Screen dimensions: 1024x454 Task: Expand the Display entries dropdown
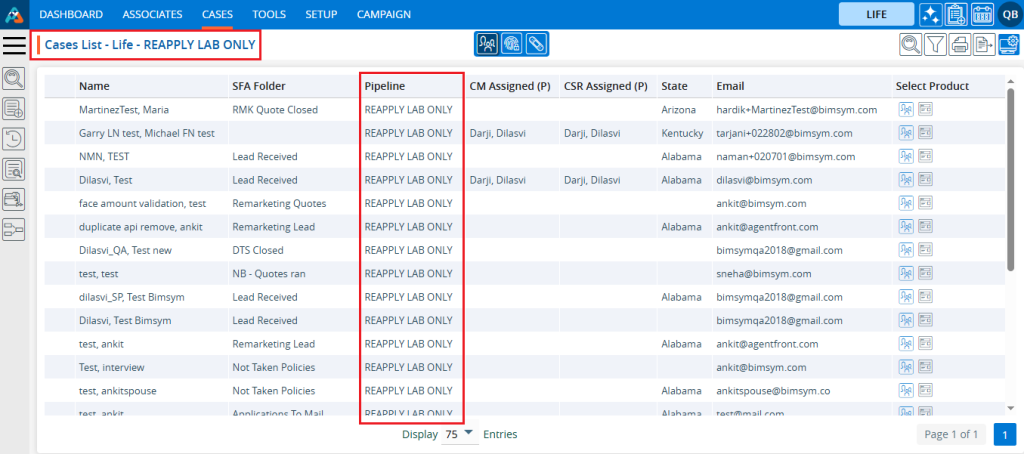tap(459, 435)
